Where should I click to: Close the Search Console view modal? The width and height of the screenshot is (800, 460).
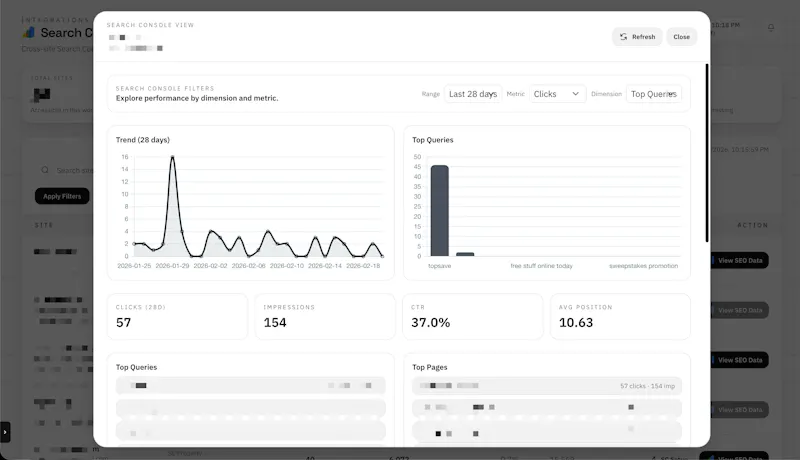(681, 37)
